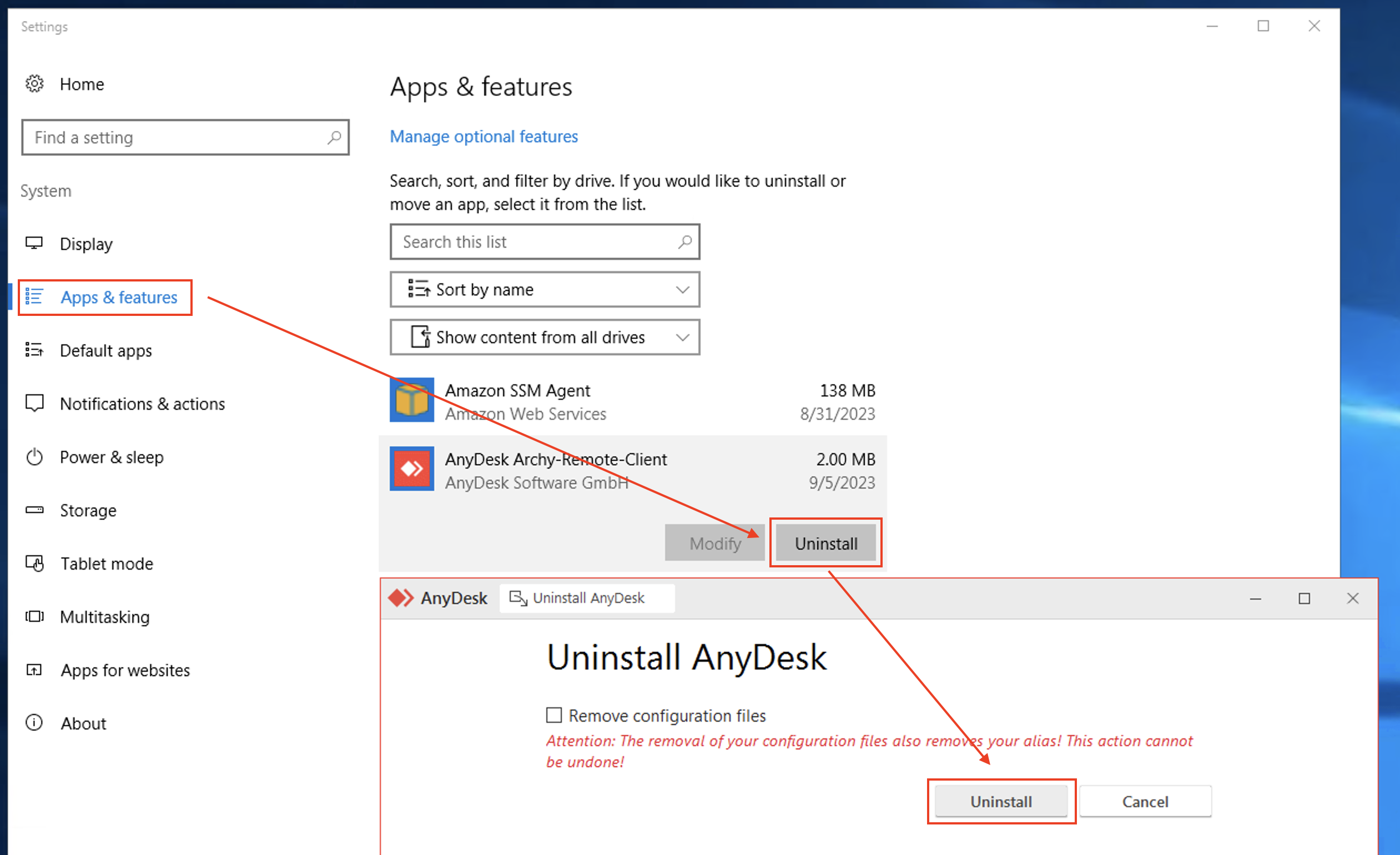The image size is (1400, 855).
Task: Open the Manage optional features link
Action: pos(484,137)
